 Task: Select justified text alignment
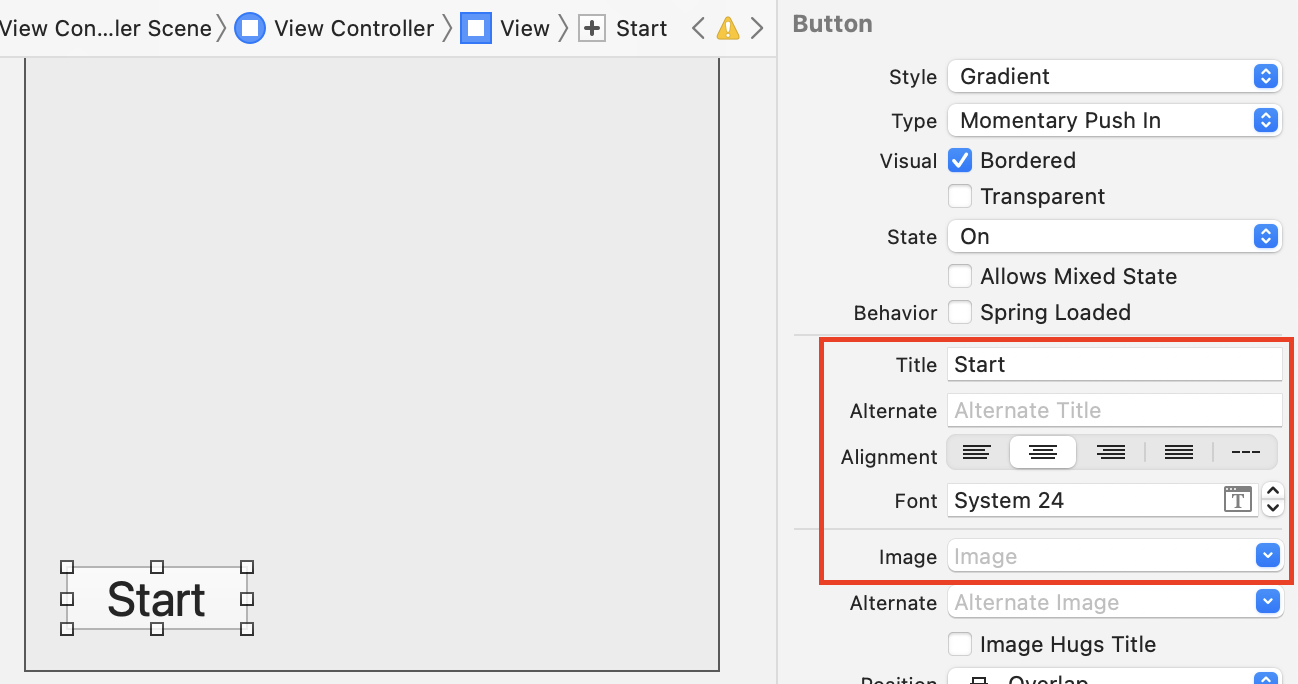click(1179, 453)
